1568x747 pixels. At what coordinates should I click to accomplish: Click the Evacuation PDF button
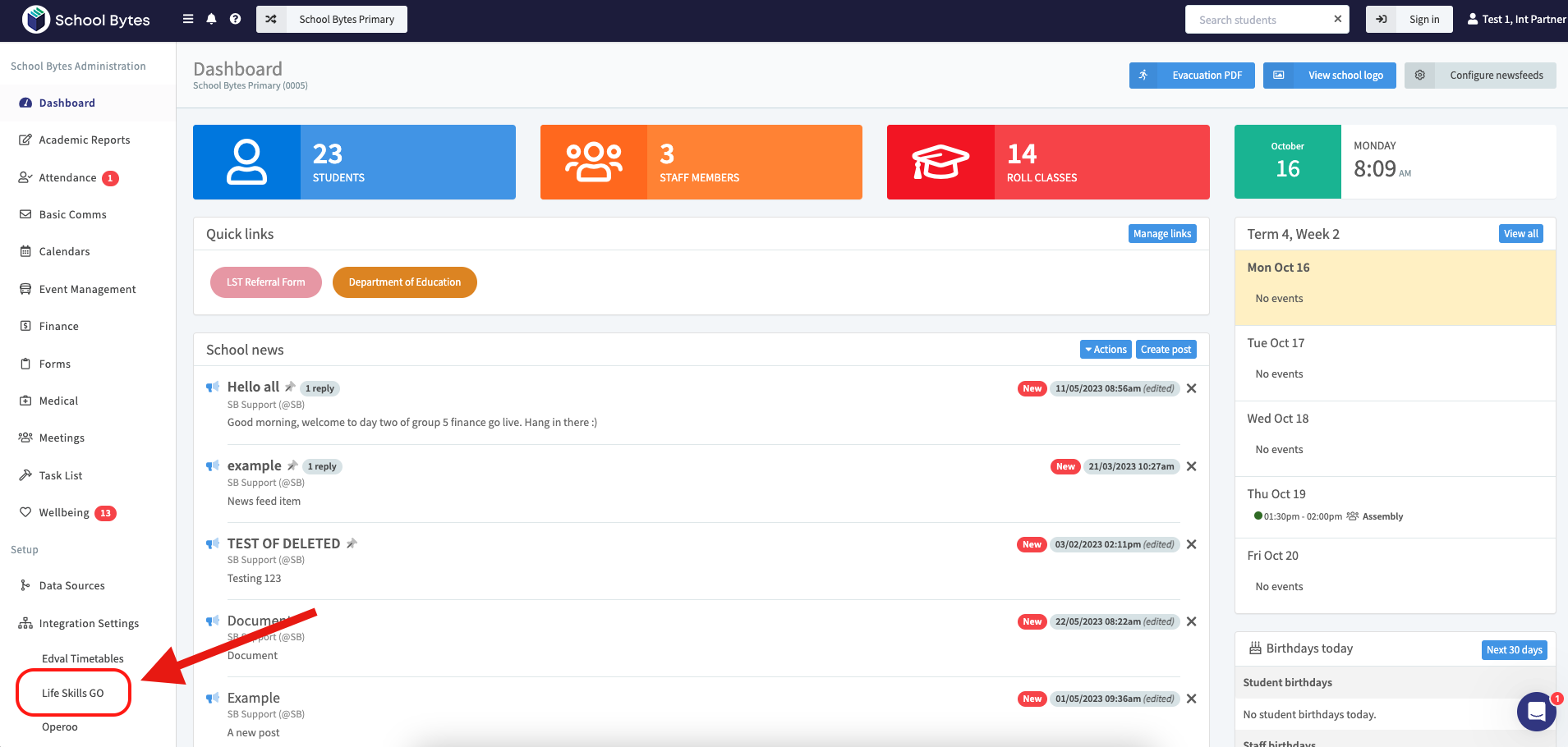pos(1192,76)
